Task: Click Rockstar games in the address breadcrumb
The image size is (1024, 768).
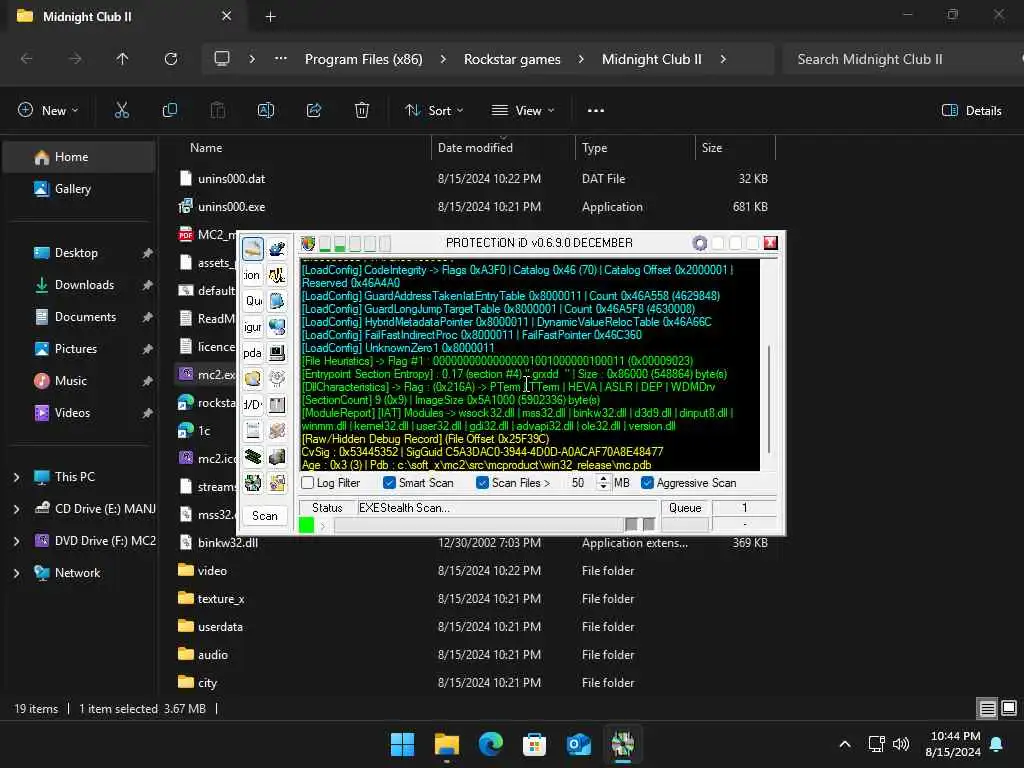Action: tap(512, 59)
